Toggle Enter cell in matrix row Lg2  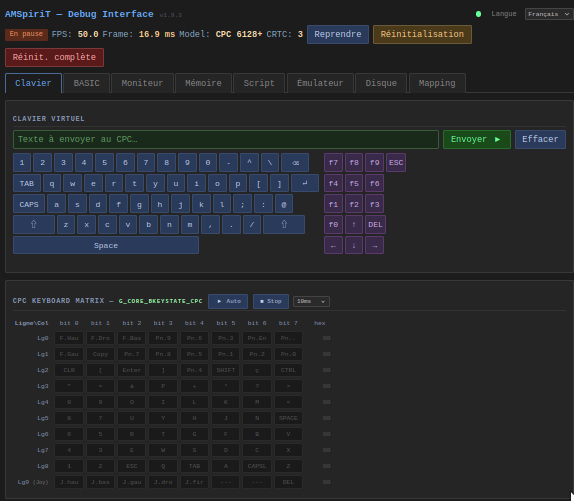tap(132, 370)
